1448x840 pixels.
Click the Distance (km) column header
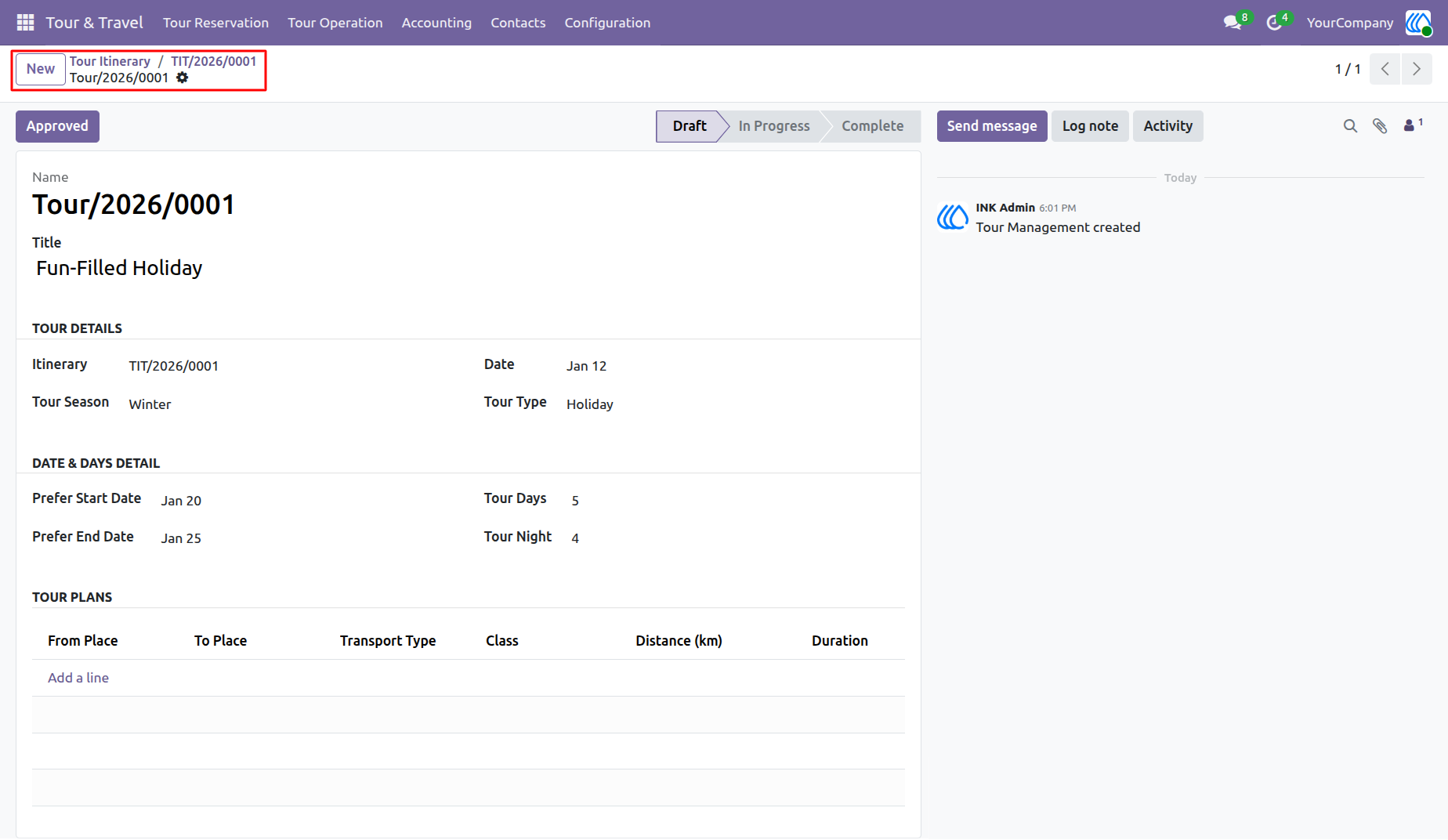coord(679,641)
